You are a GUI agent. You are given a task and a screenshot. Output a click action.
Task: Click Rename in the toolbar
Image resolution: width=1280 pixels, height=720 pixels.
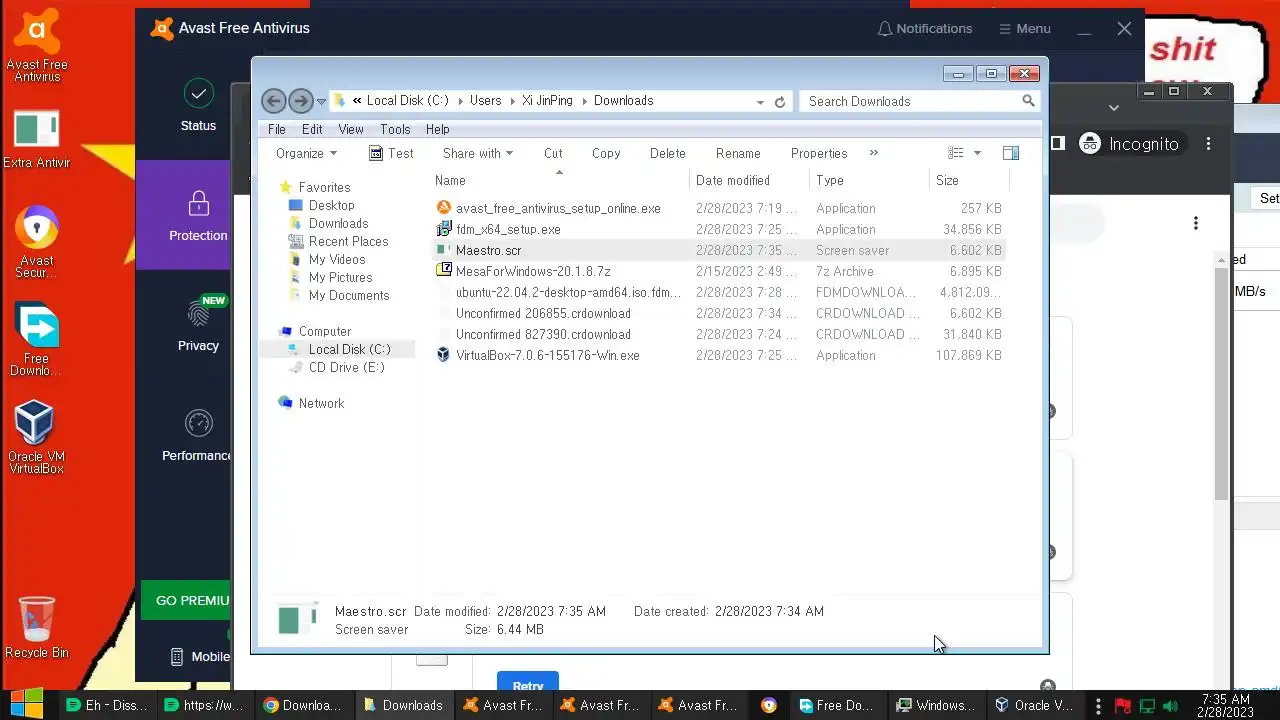coord(738,153)
